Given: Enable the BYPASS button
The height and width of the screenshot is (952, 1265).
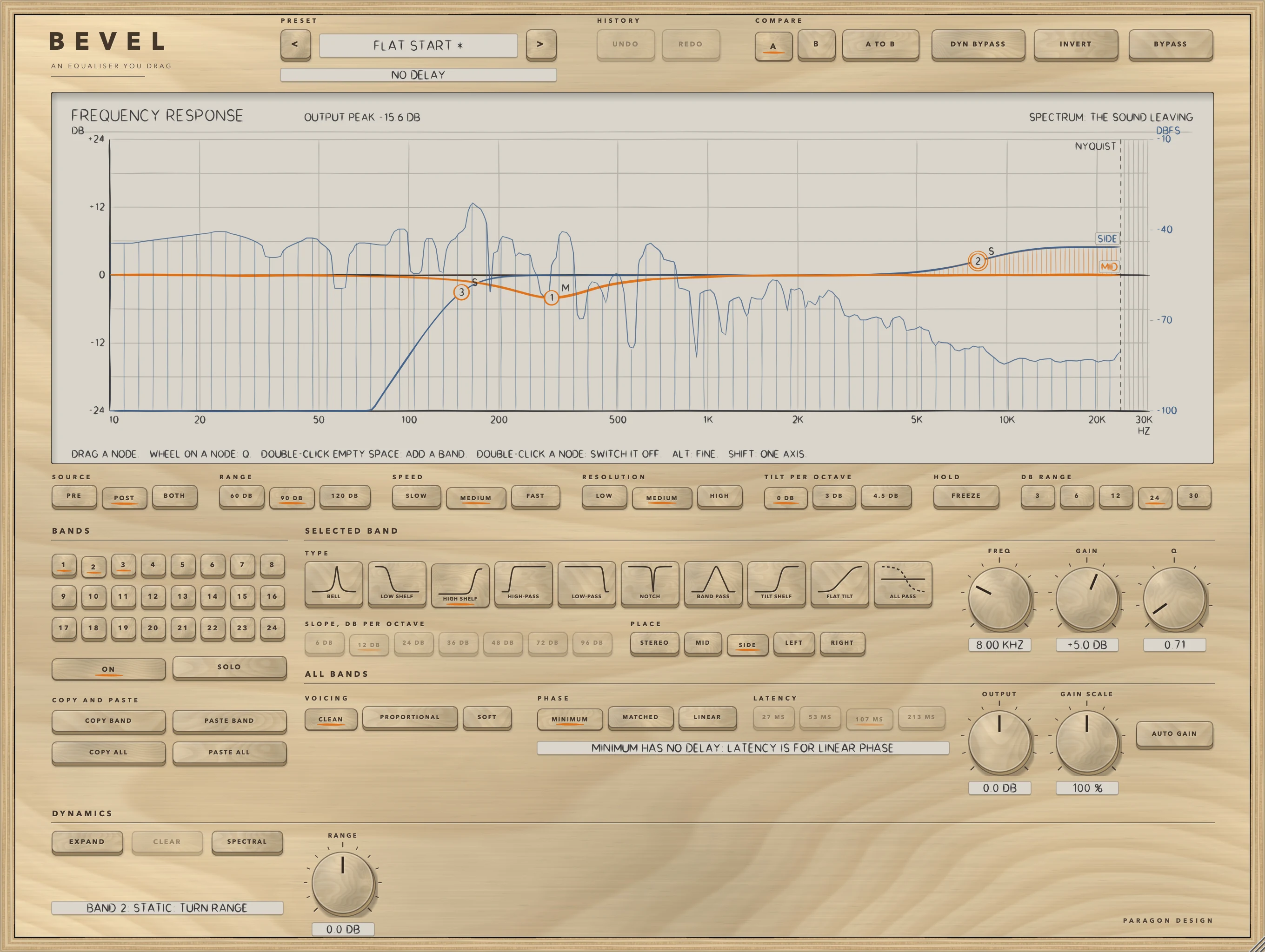Looking at the screenshot, I should [1170, 44].
